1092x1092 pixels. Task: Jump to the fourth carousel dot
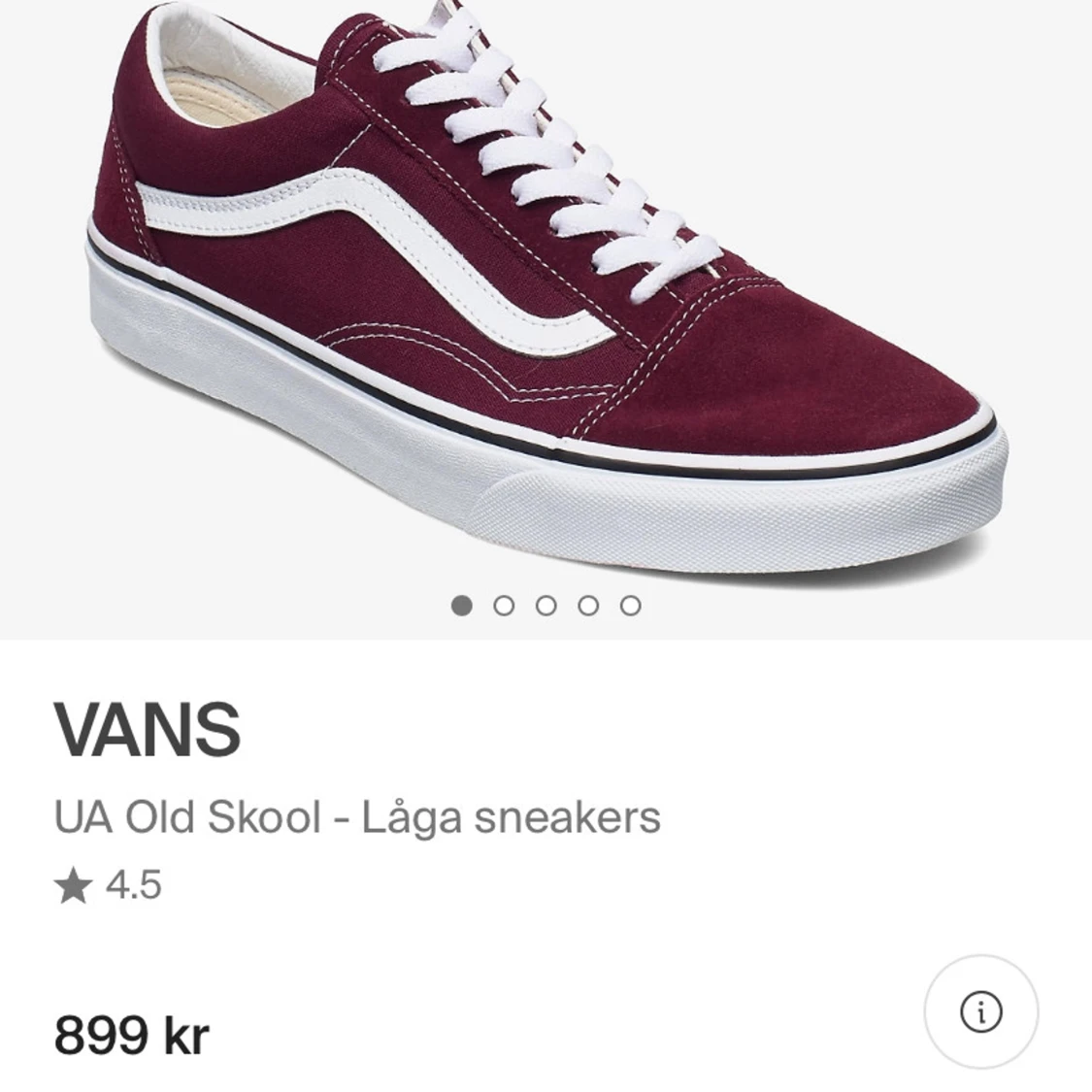588,606
